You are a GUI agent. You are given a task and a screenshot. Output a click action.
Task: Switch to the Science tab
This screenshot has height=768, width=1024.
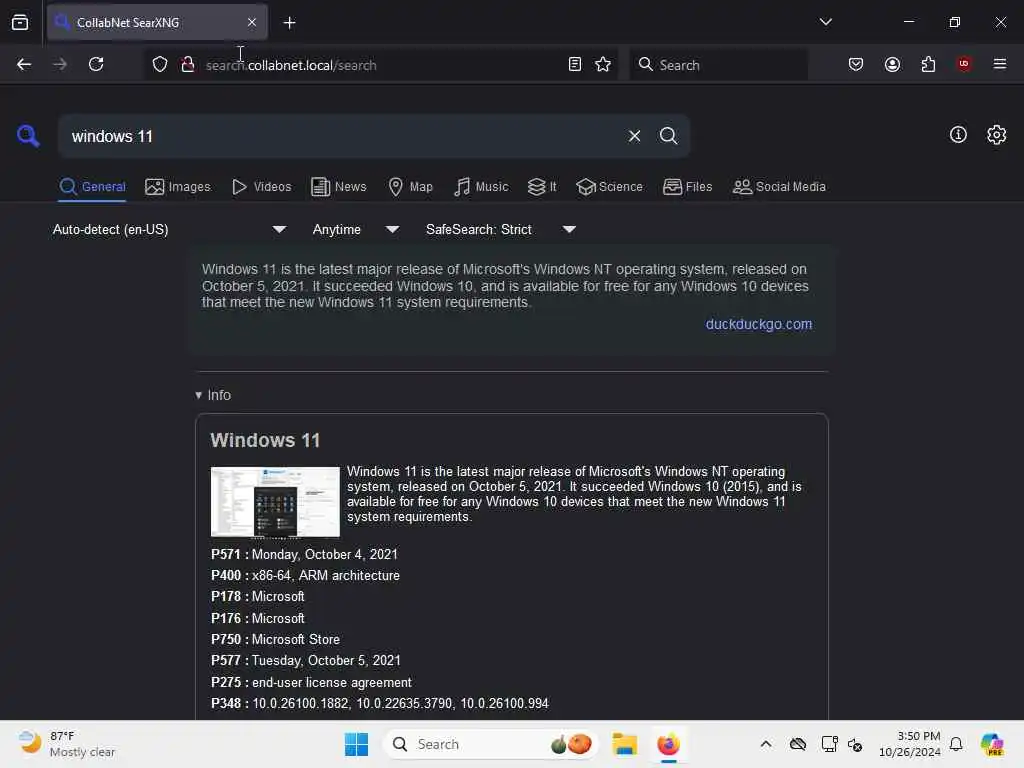click(x=609, y=187)
